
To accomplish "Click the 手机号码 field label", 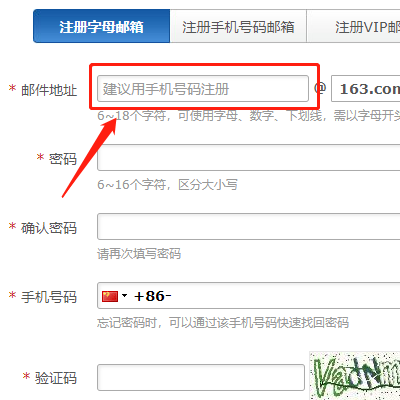I will click(49, 297).
